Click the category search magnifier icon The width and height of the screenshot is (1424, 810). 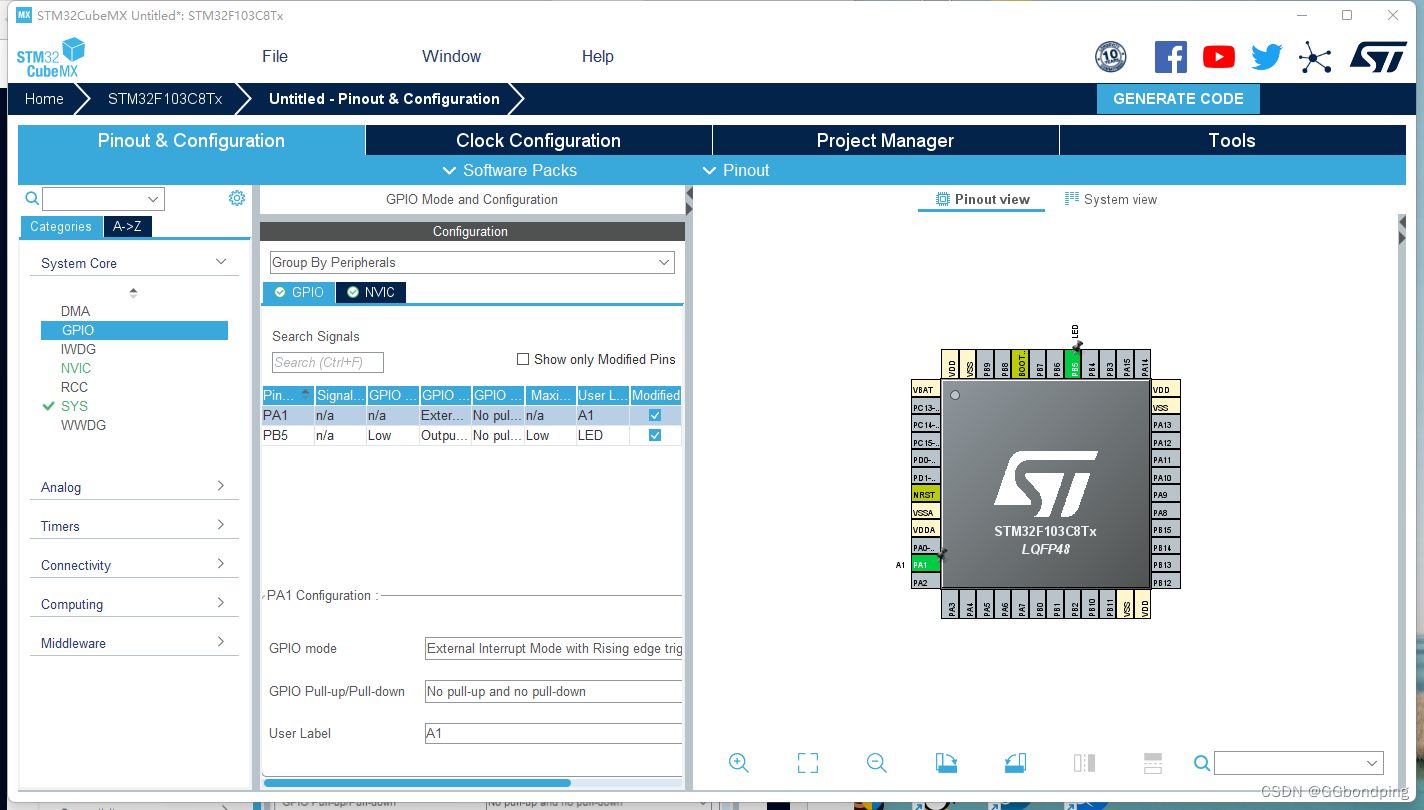point(32,198)
